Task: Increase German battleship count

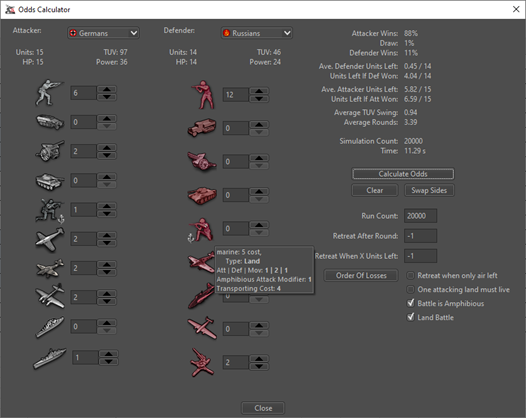Action: pos(108,354)
